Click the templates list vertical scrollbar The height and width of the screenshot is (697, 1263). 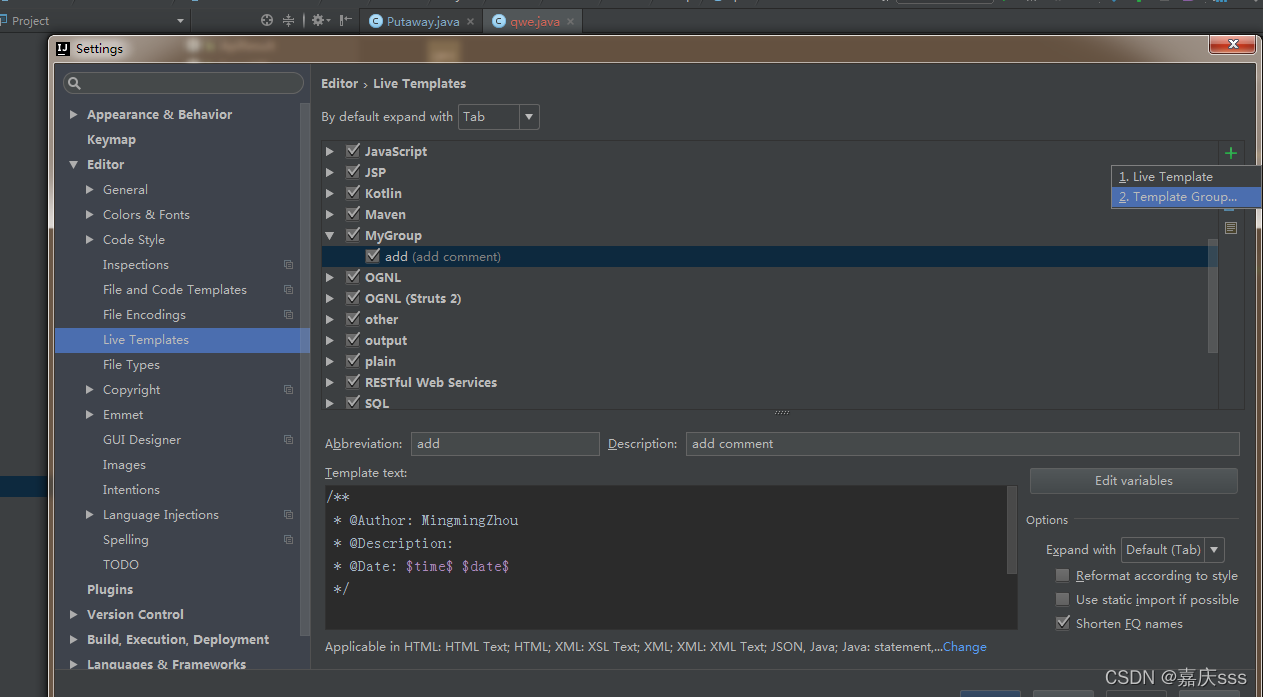coord(1213,296)
